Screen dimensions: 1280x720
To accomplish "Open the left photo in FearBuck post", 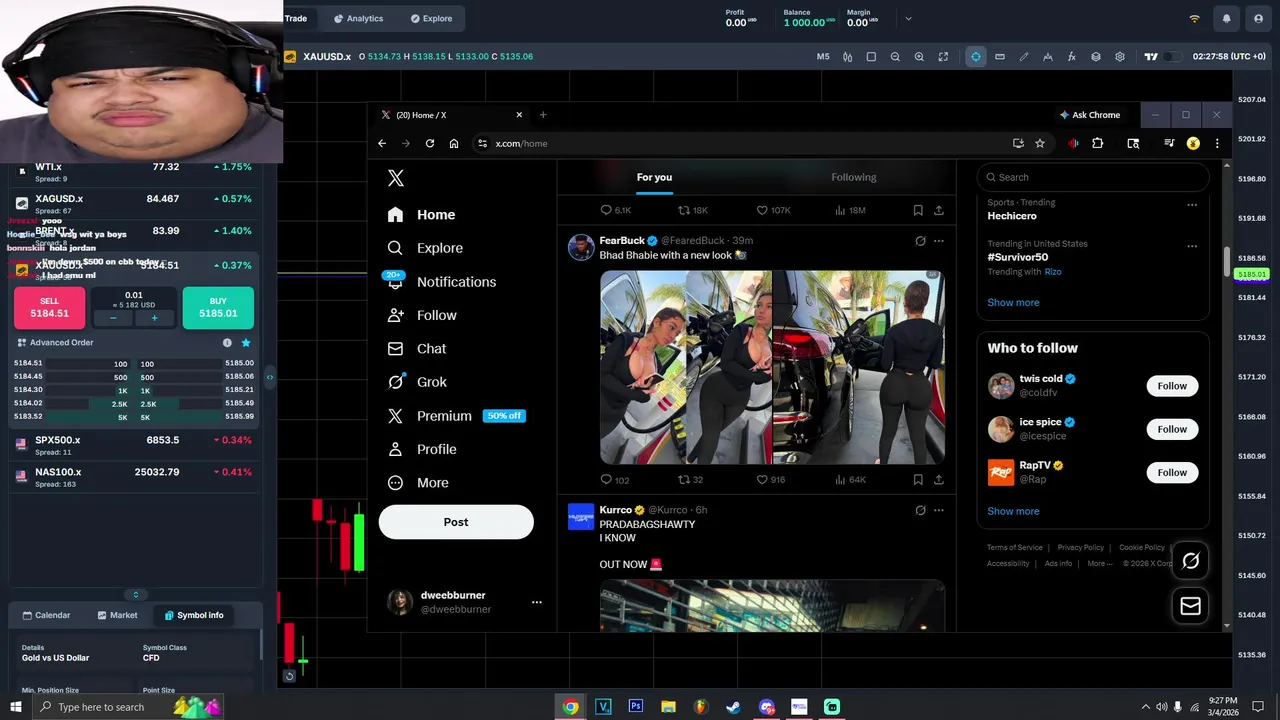I will 686,367.
